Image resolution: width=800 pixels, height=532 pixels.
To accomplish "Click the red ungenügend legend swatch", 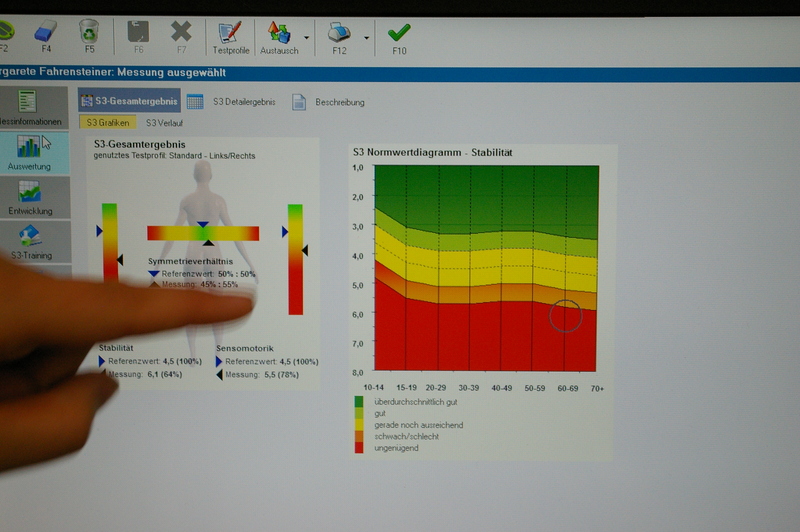I will 359,448.
